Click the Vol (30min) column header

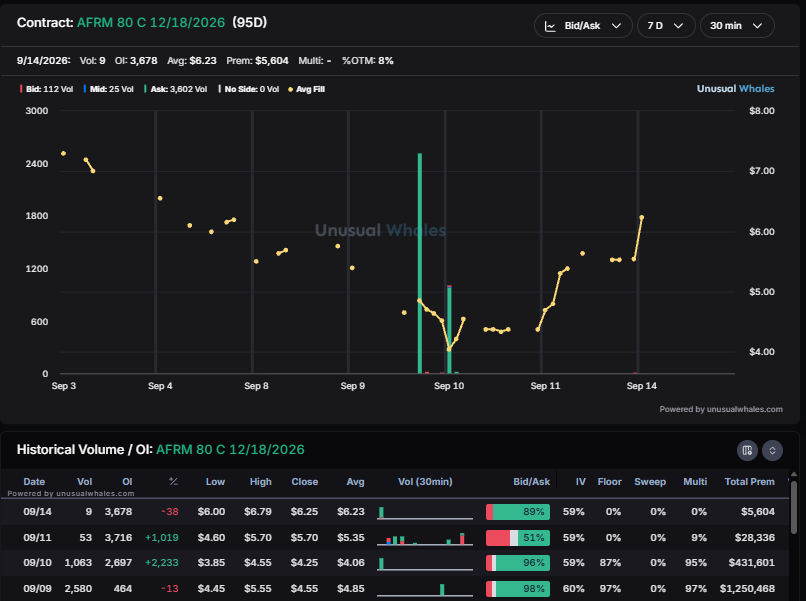click(425, 482)
